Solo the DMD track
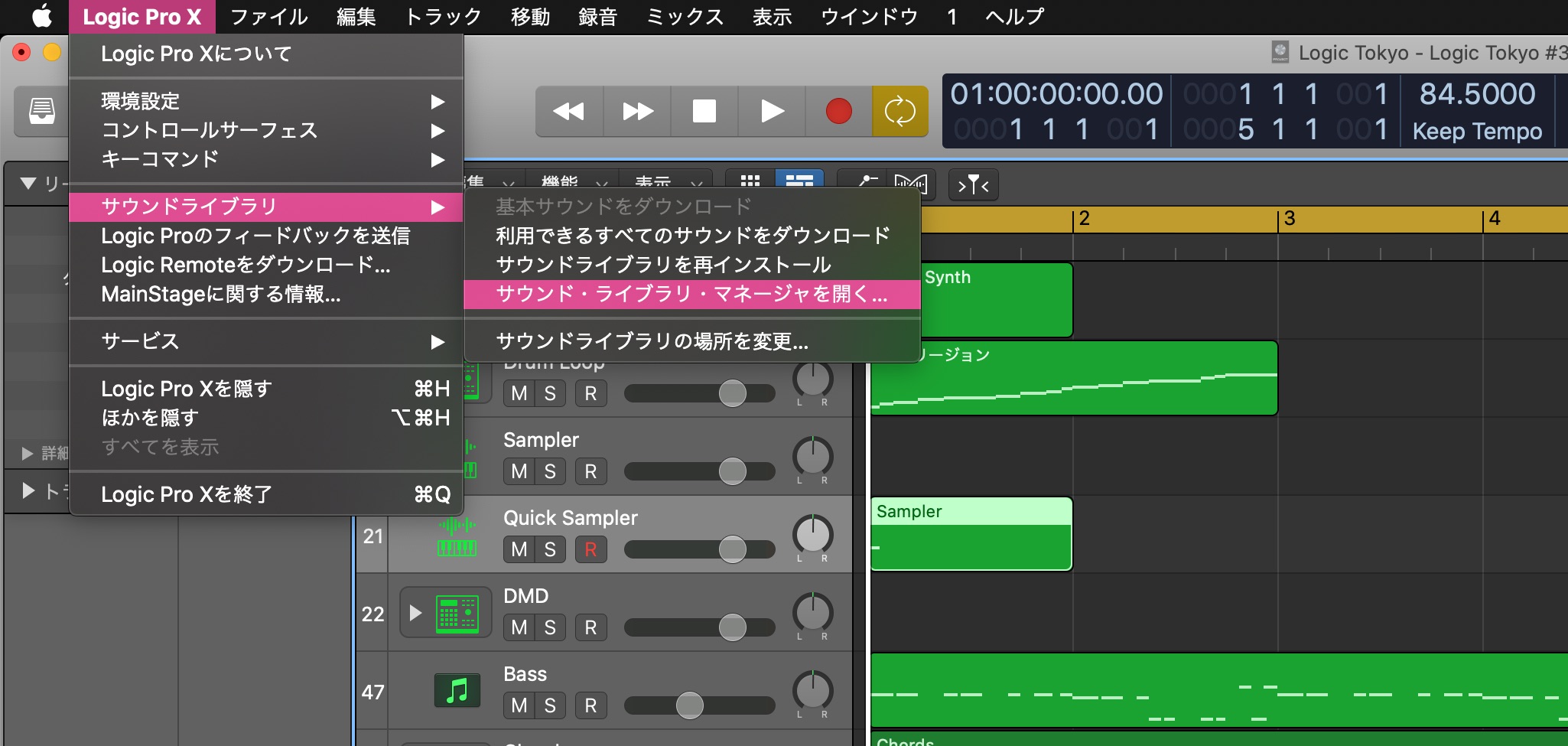This screenshot has width=1568, height=746. point(550,627)
